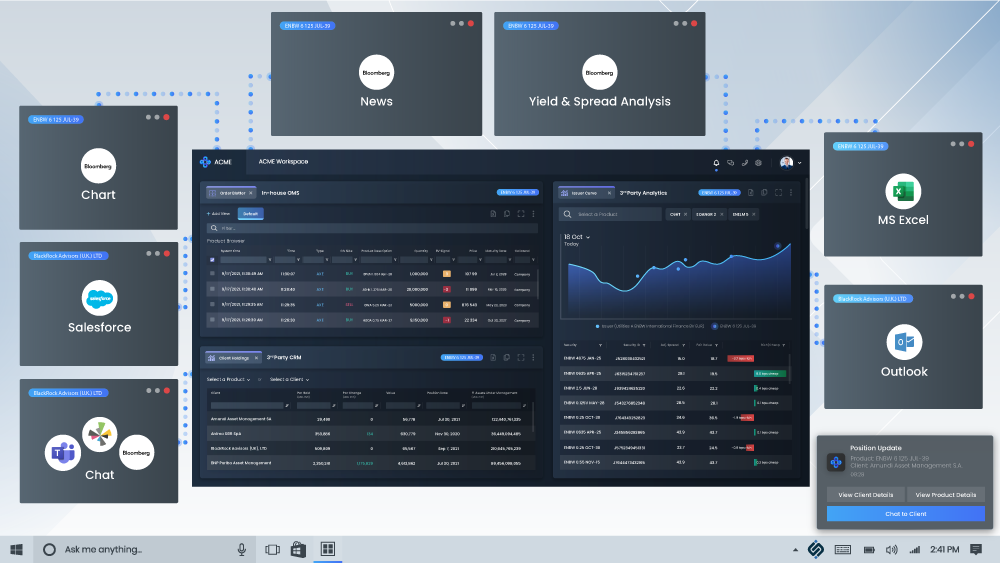Click the interop tray icon in system tray
1000x563 pixels.
click(x=815, y=549)
